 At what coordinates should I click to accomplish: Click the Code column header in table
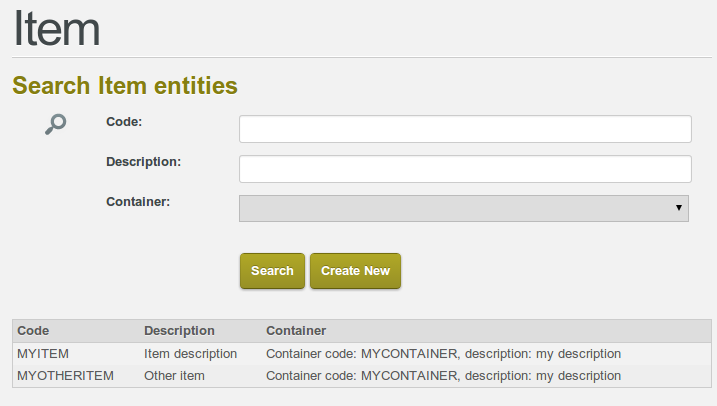point(34,330)
